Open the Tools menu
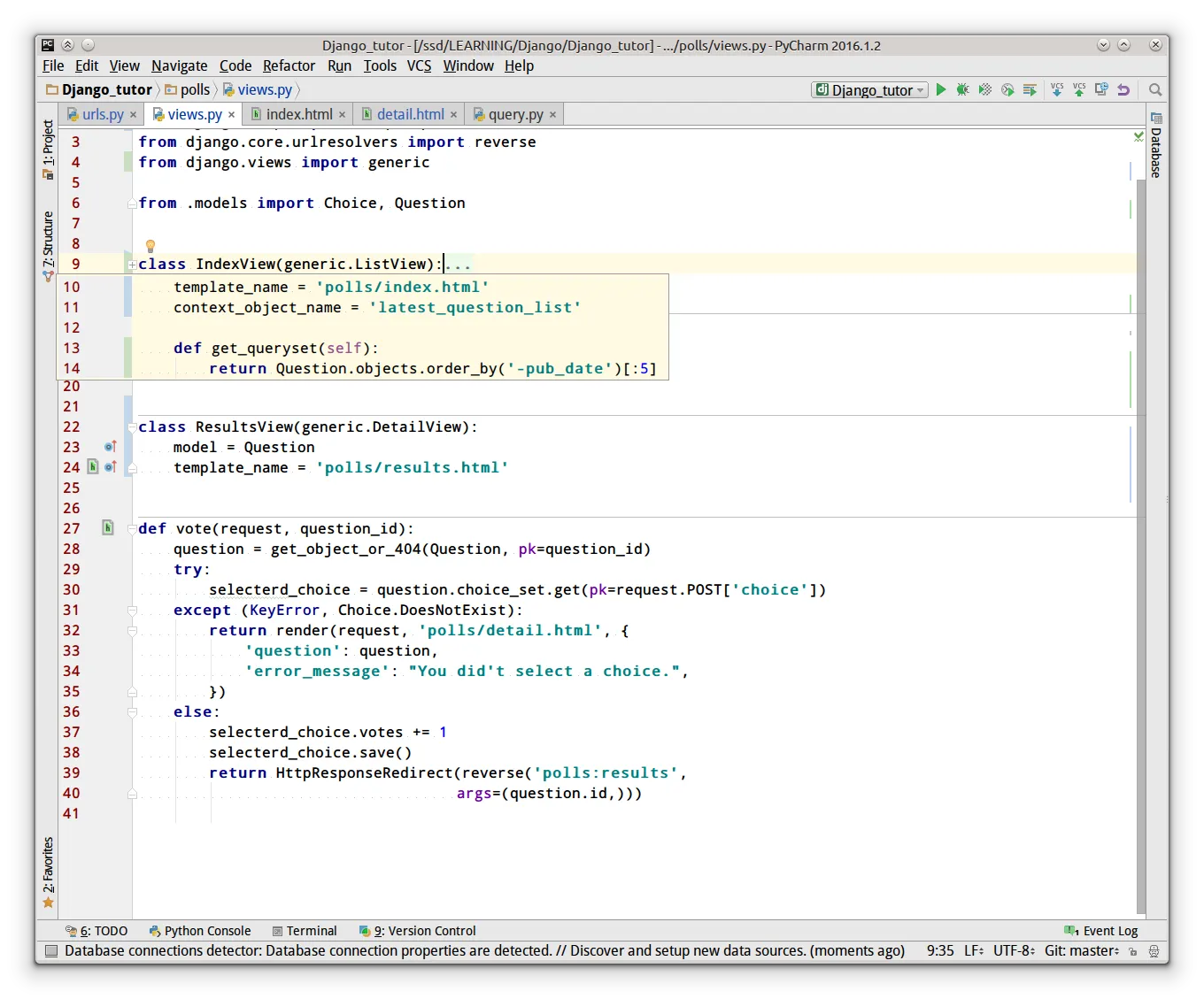The height and width of the screenshot is (999, 1204). 380,65
